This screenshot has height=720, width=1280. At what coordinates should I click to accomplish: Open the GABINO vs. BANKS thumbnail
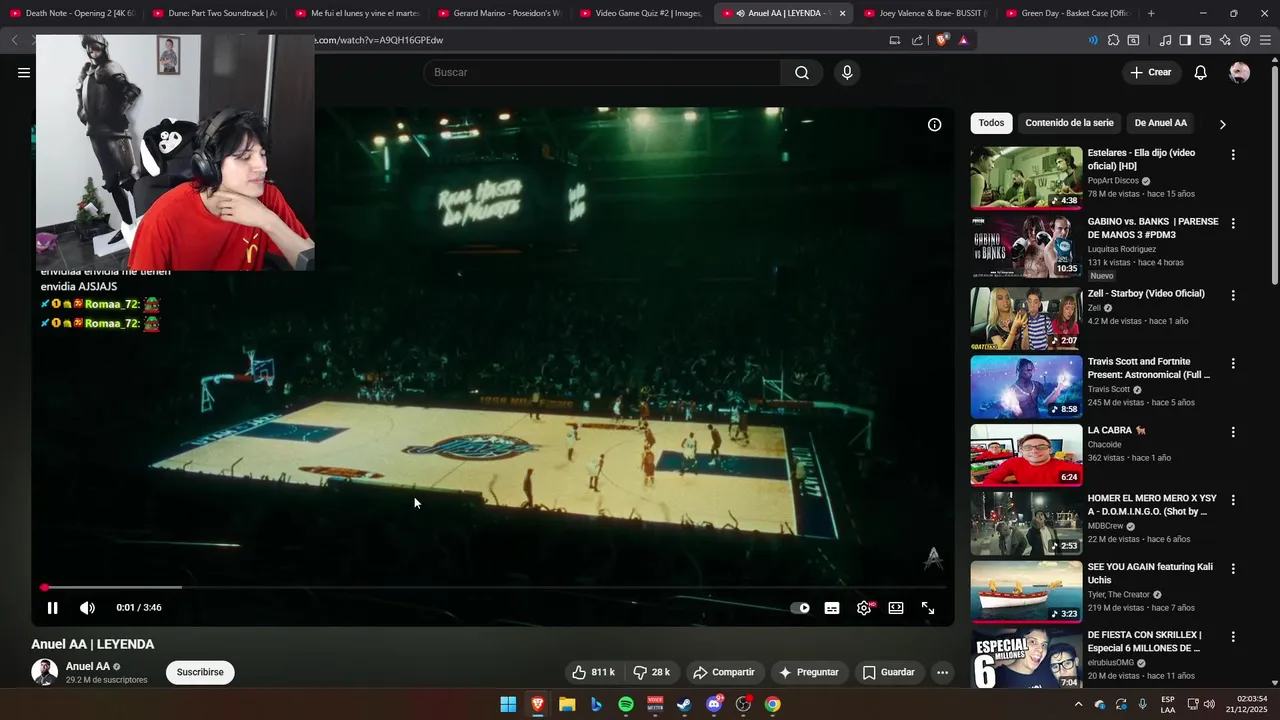point(1026,247)
